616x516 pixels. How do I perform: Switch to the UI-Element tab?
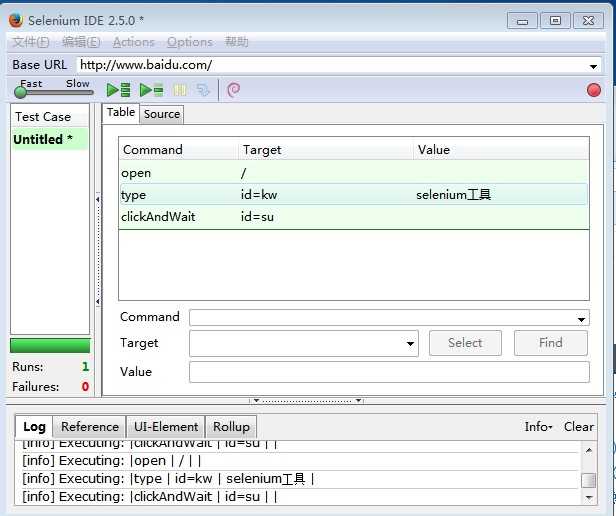166,427
